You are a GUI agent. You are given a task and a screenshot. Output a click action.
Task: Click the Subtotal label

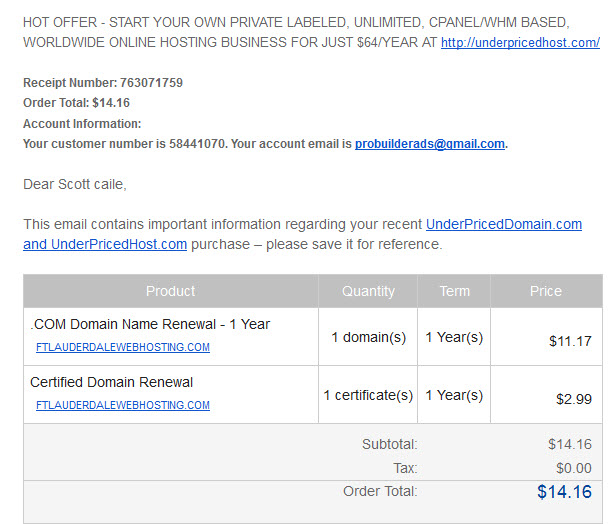pos(390,444)
